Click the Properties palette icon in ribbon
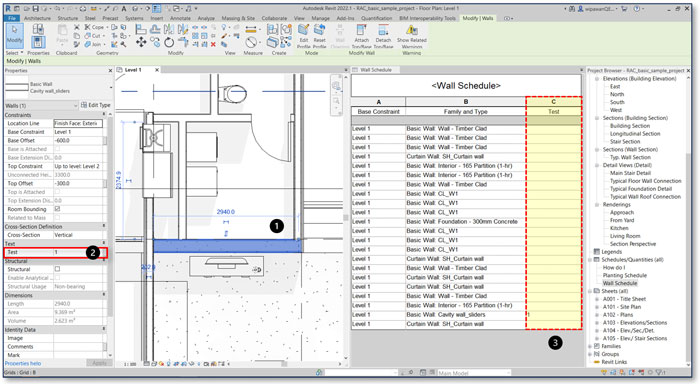 pos(38,42)
